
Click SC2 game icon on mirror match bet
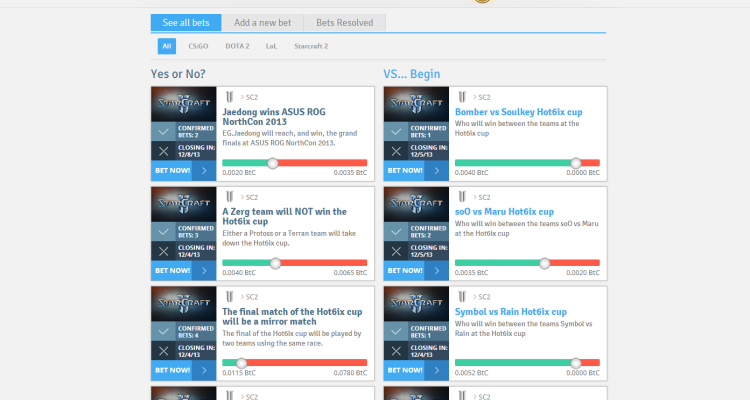coord(230,297)
